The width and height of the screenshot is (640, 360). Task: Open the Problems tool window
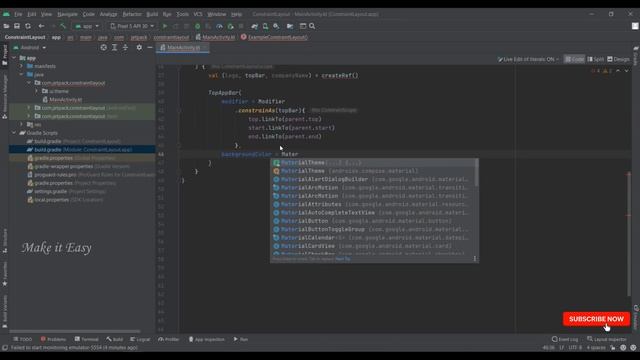[x=53, y=339]
